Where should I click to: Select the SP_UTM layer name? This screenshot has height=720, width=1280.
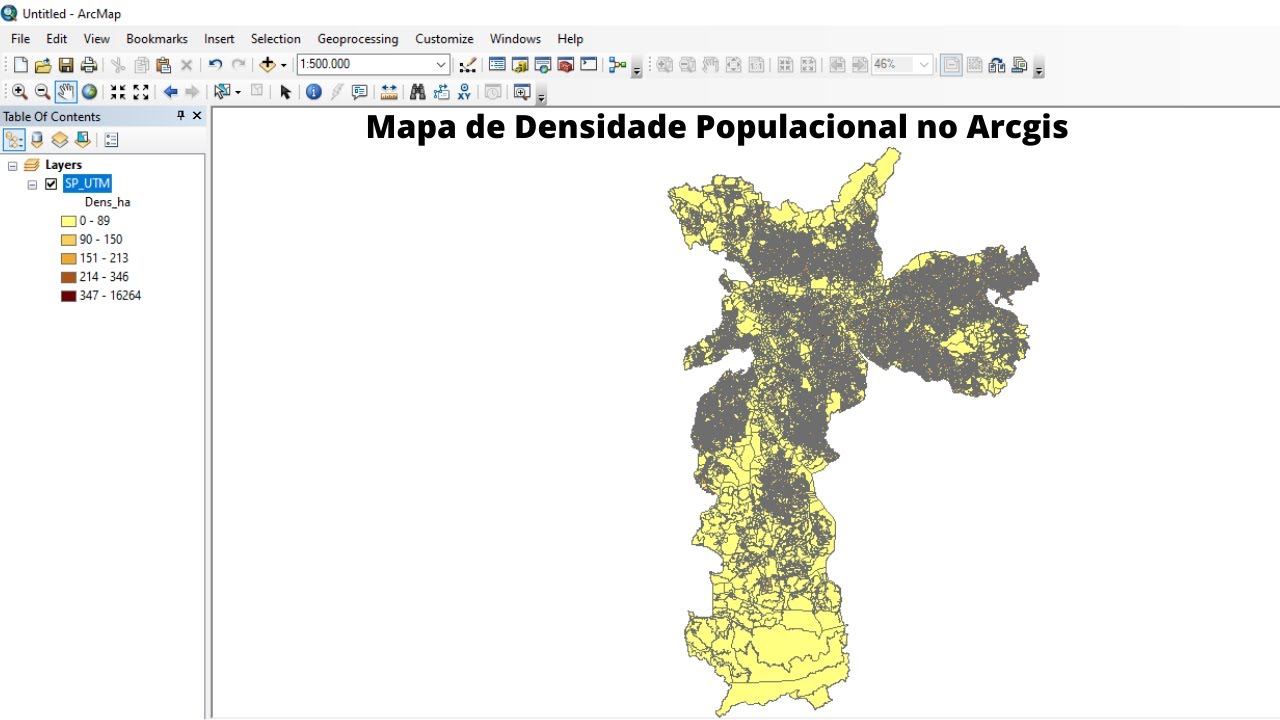click(87, 184)
